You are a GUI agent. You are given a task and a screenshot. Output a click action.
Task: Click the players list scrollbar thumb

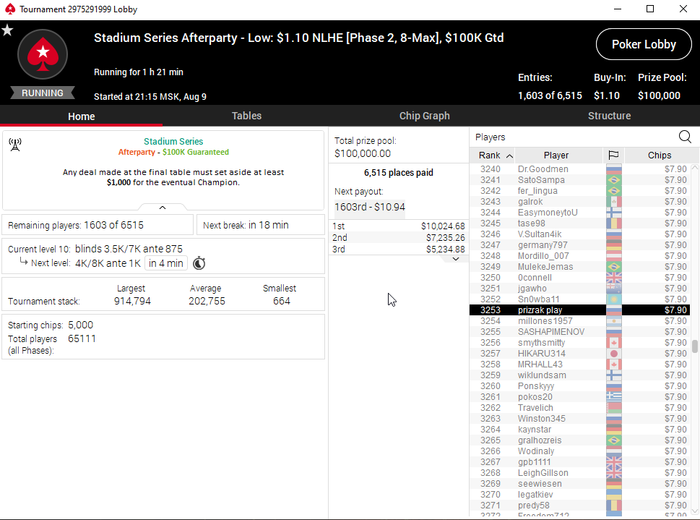[x=695, y=346]
